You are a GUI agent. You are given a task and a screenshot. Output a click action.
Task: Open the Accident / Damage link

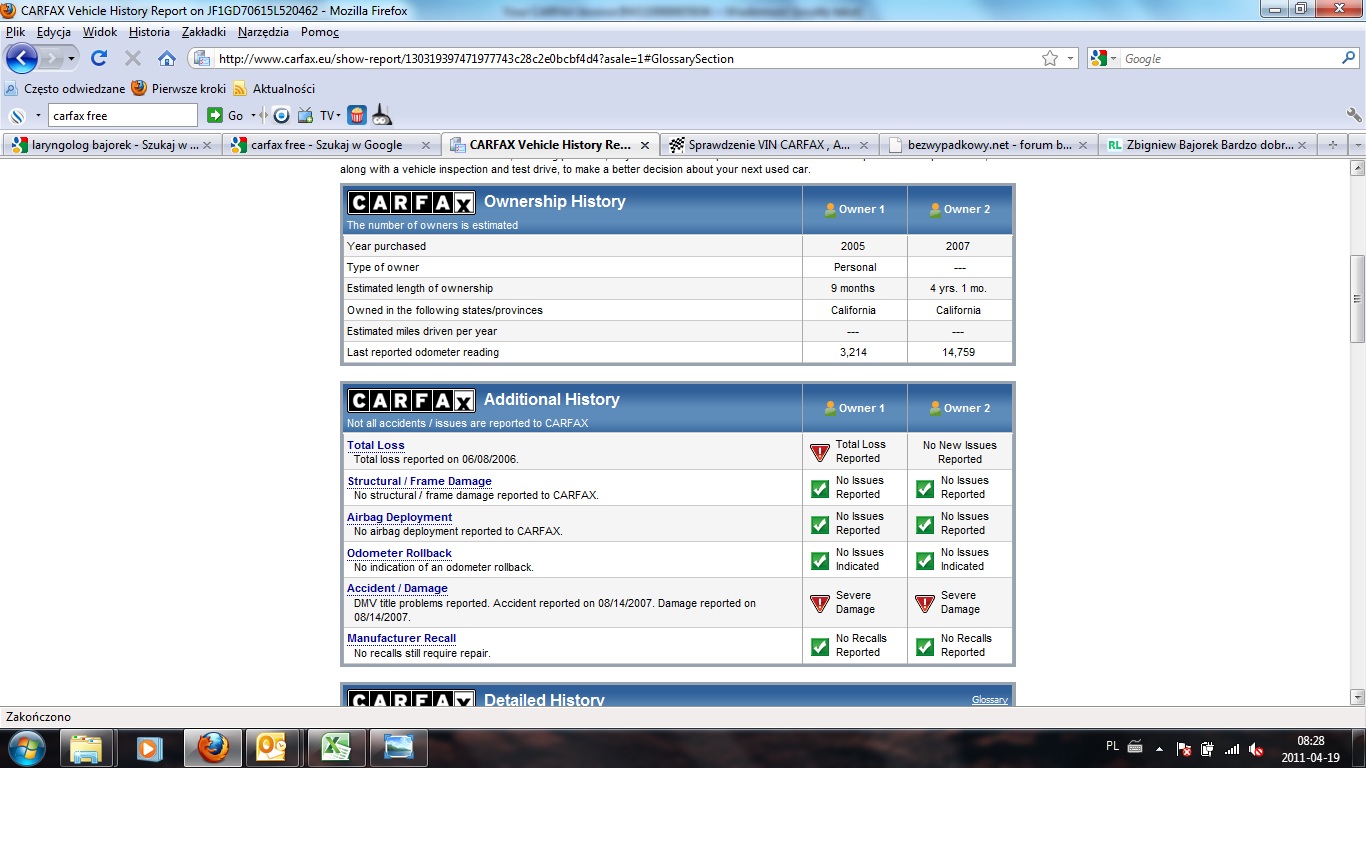(x=398, y=588)
